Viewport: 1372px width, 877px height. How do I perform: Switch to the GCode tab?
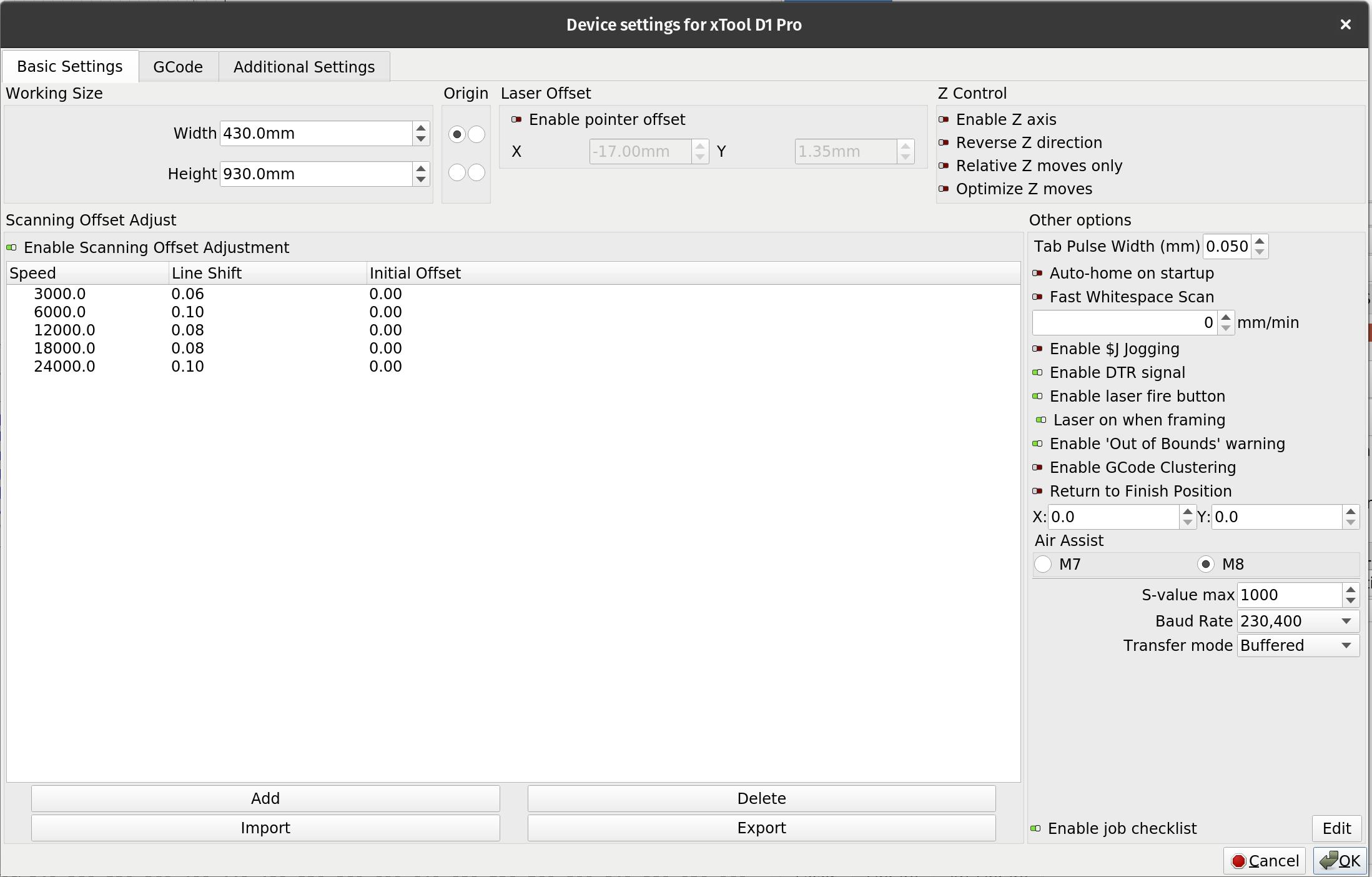178,67
